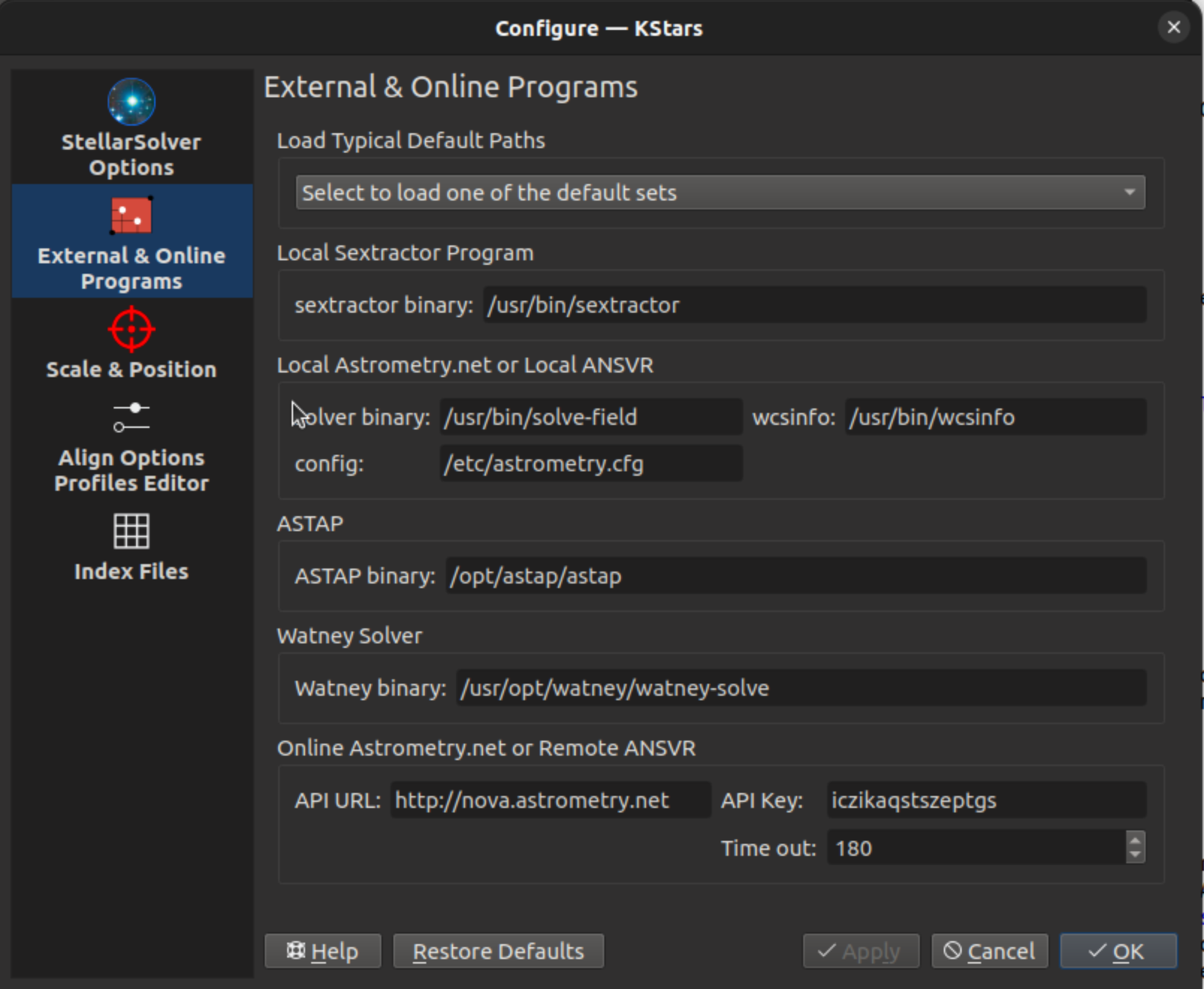The width and height of the screenshot is (1204, 989).
Task: Open the Index Files grid icon
Action: tap(131, 531)
